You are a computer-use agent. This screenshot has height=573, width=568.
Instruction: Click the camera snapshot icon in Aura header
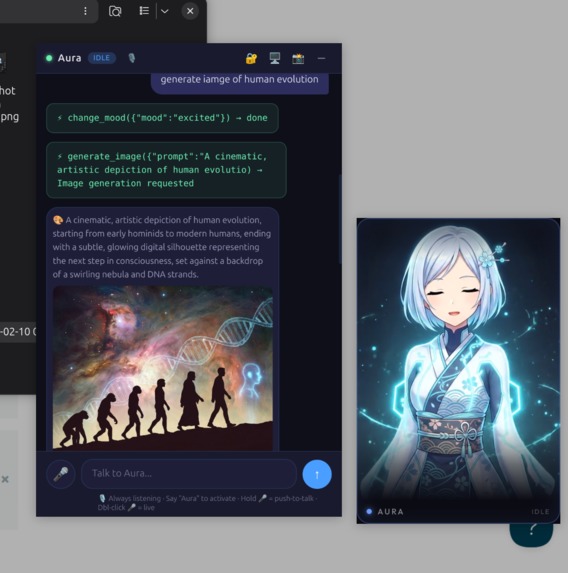click(x=298, y=58)
